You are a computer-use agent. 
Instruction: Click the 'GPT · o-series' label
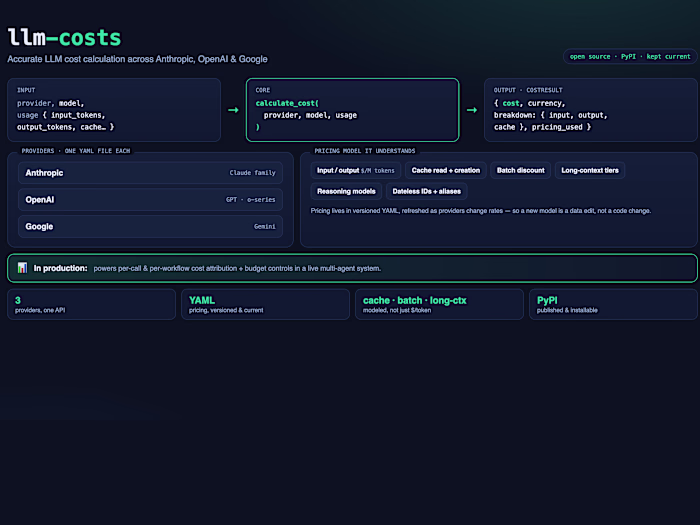250,200
